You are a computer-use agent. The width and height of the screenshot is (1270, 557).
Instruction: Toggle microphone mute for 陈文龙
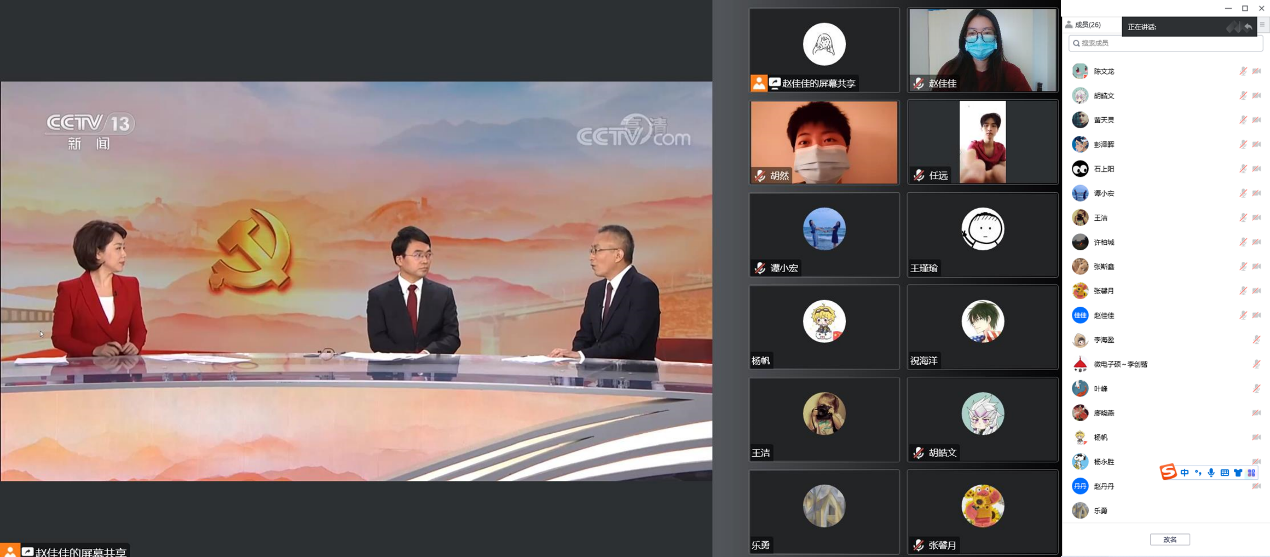click(x=1243, y=71)
